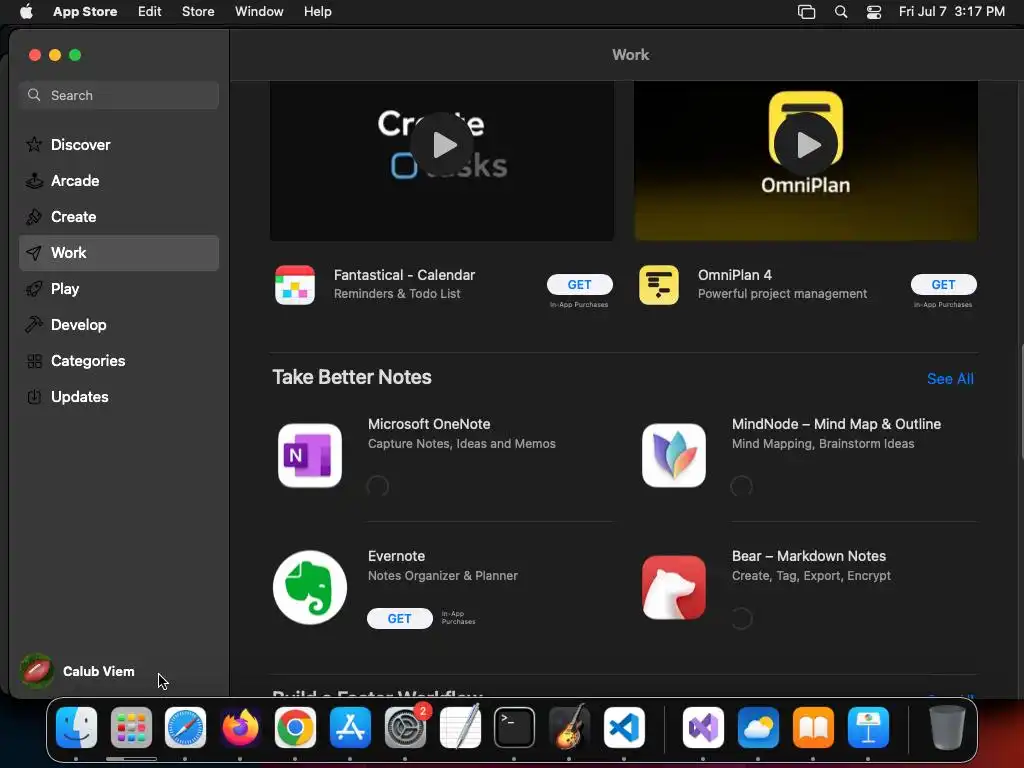This screenshot has height=768, width=1024.
Task: Click "Powerful project management" subtitle
Action: (782, 294)
